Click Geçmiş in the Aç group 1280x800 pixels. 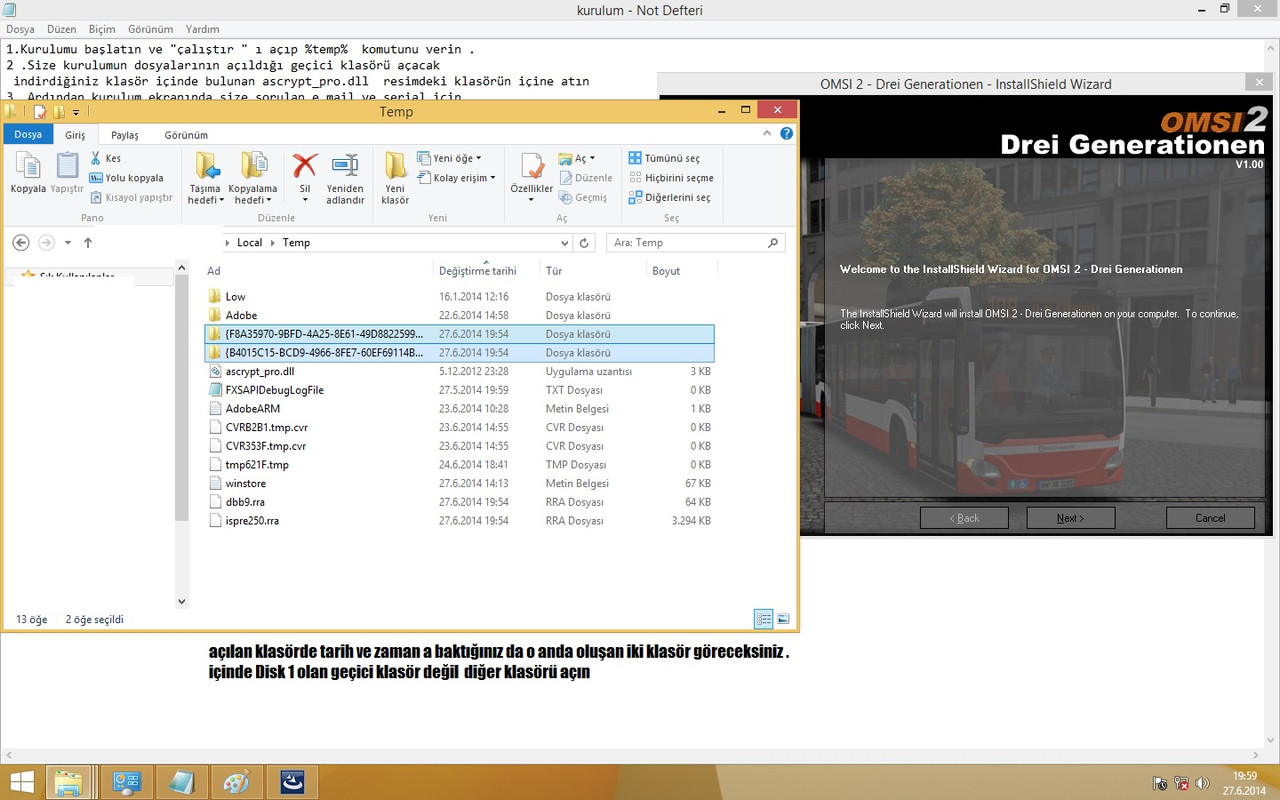(583, 198)
